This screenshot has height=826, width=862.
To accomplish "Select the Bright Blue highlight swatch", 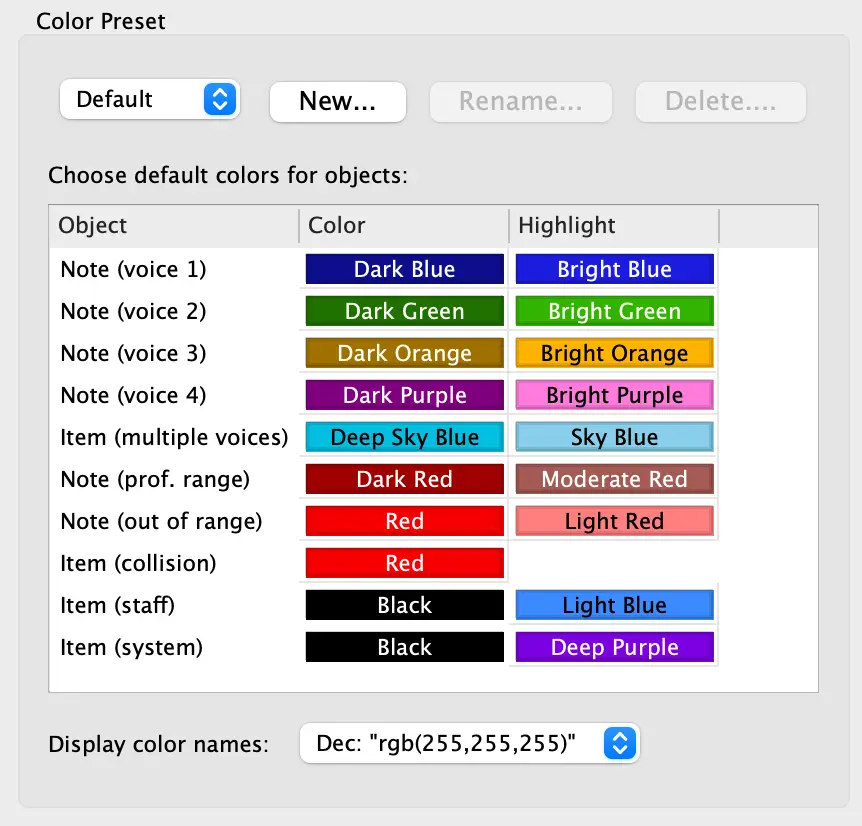I will [x=614, y=269].
